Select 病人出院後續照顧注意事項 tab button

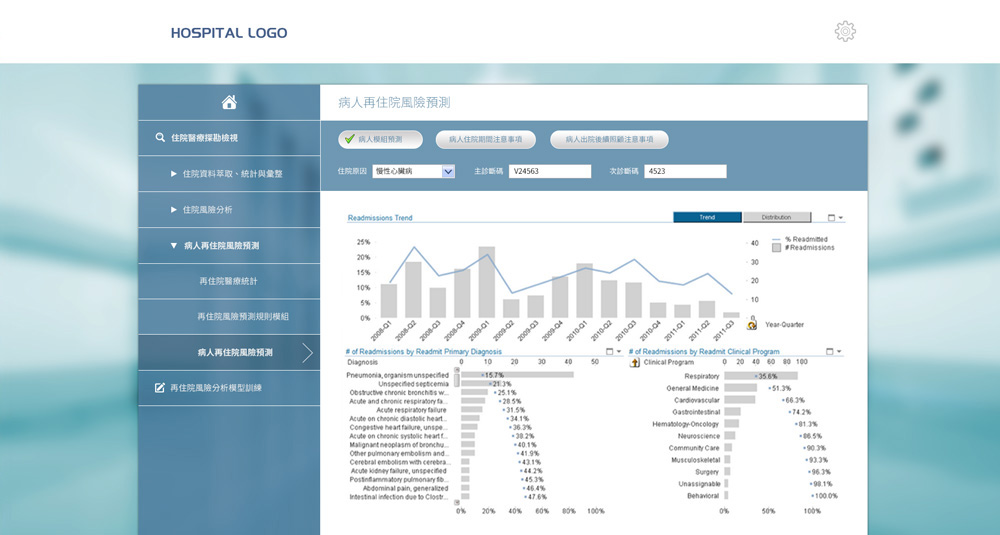pyautogui.click(x=609, y=139)
